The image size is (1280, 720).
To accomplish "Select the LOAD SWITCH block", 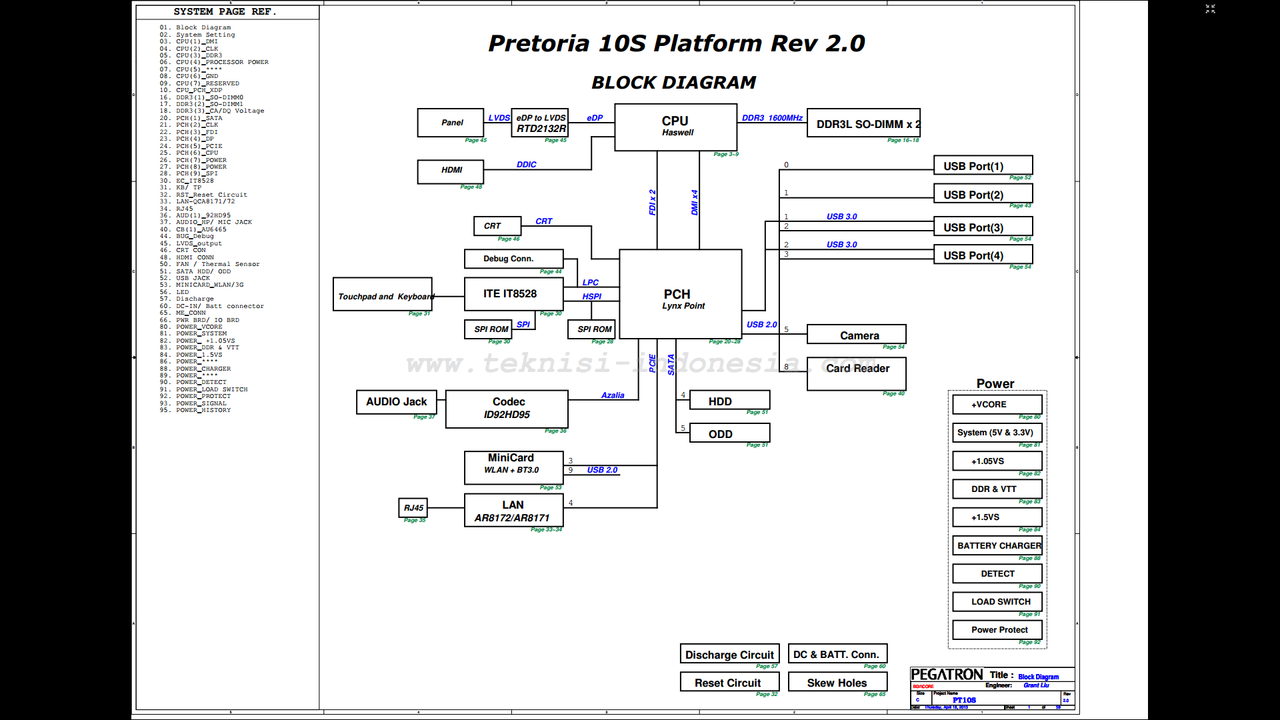I will (x=997, y=602).
